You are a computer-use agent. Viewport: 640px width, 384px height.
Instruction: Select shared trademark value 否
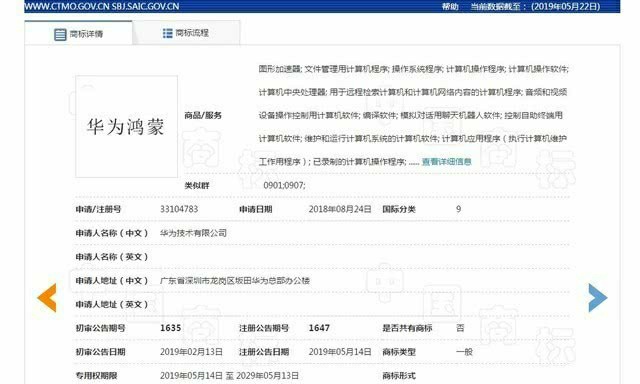click(460, 328)
